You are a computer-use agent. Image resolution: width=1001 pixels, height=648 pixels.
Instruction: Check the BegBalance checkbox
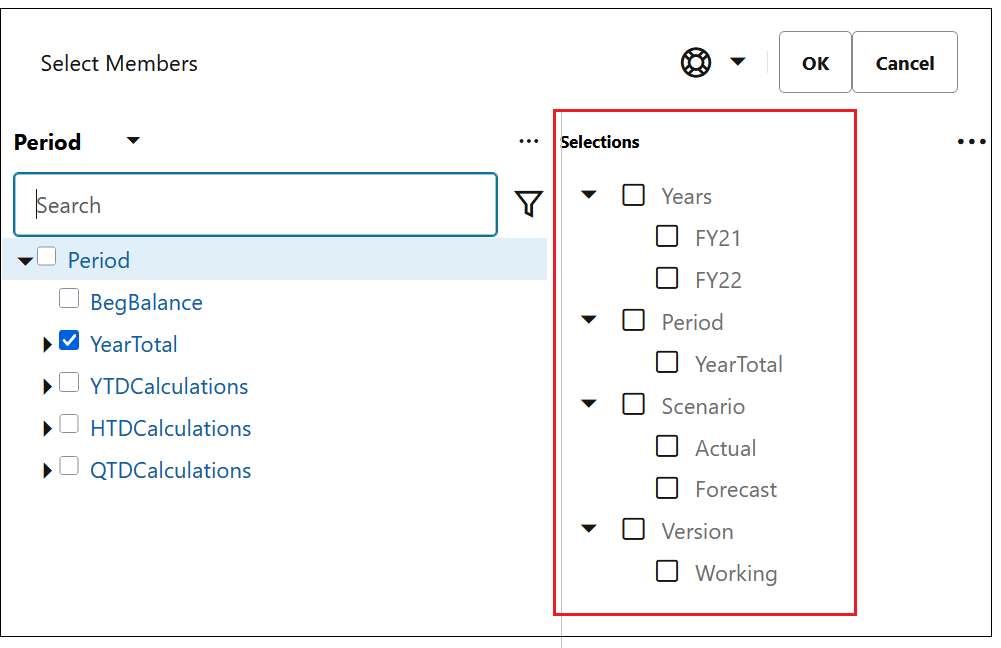pyautogui.click(x=69, y=298)
